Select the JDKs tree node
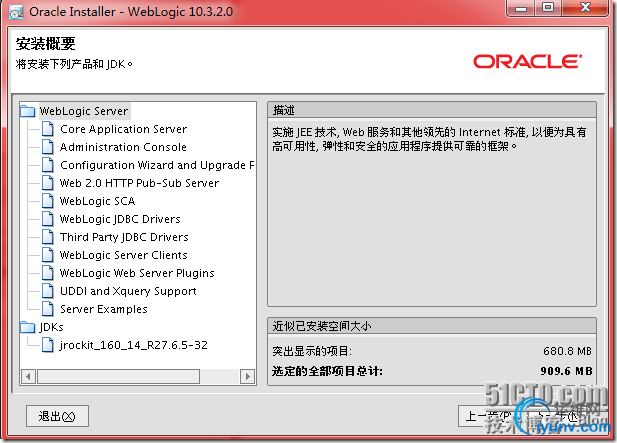The width and height of the screenshot is (617, 443). pyautogui.click(x=51, y=327)
